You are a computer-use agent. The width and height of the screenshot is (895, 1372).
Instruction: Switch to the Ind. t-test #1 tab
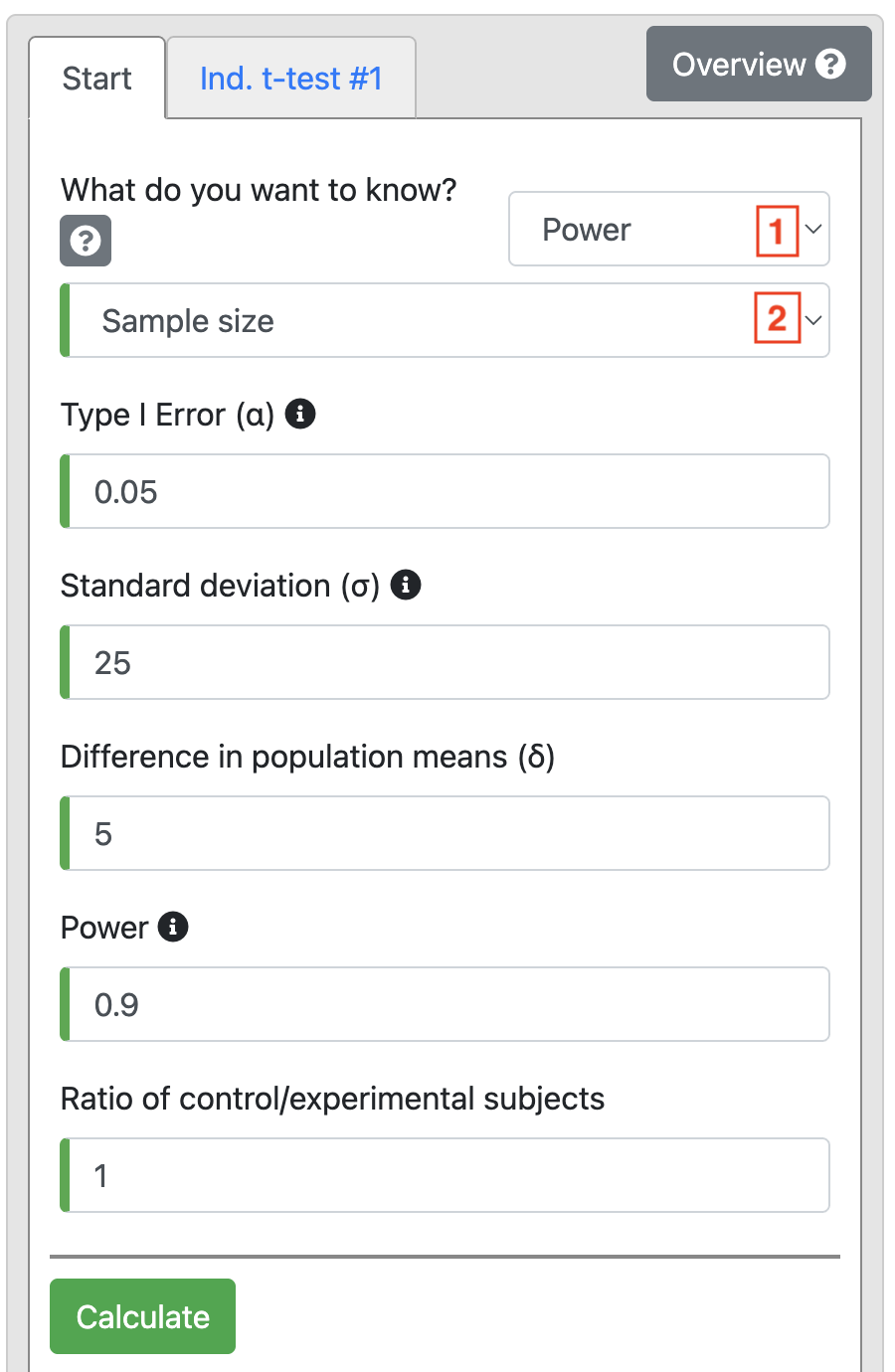[x=291, y=79]
